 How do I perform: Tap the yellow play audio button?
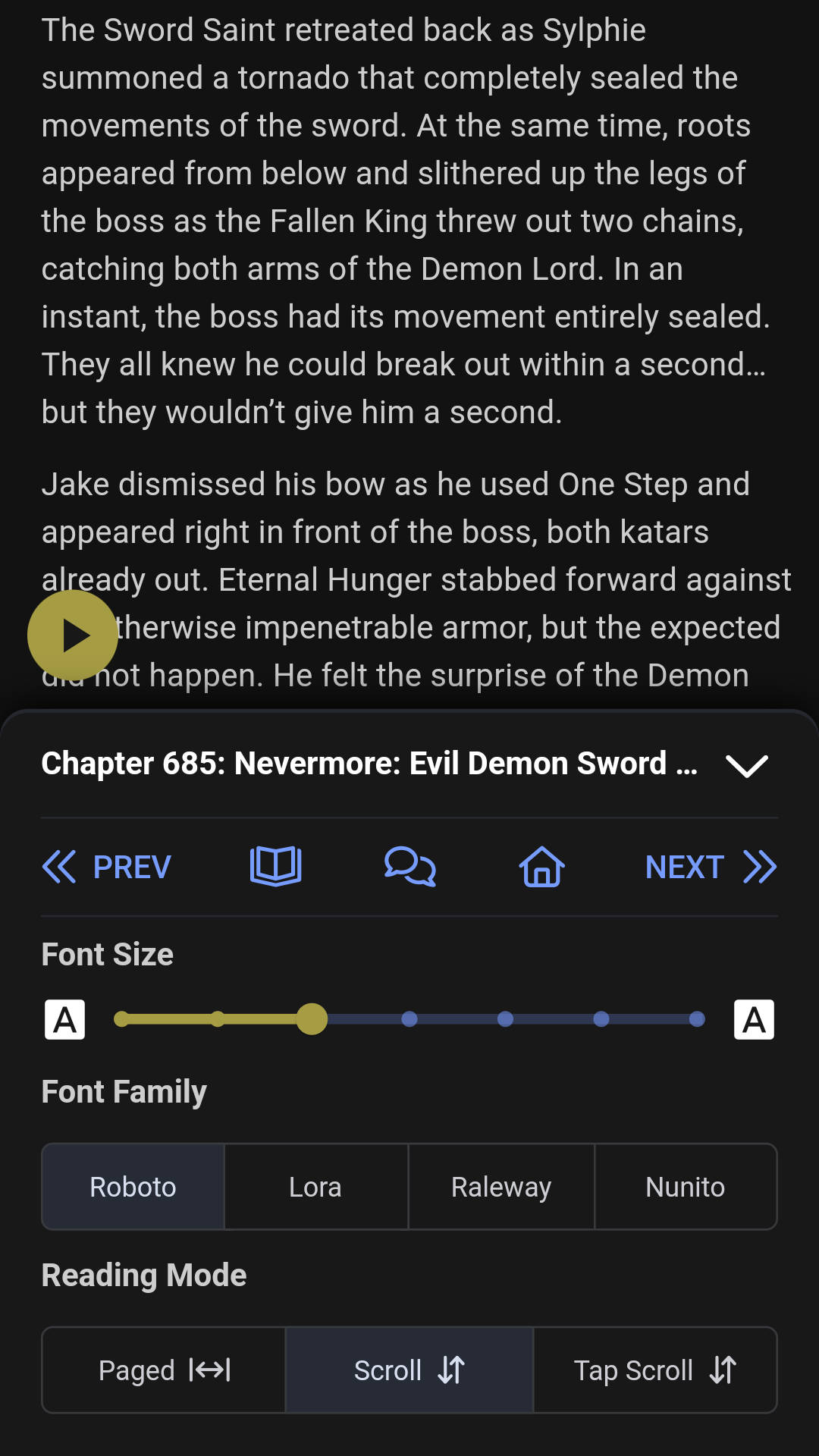coord(73,635)
